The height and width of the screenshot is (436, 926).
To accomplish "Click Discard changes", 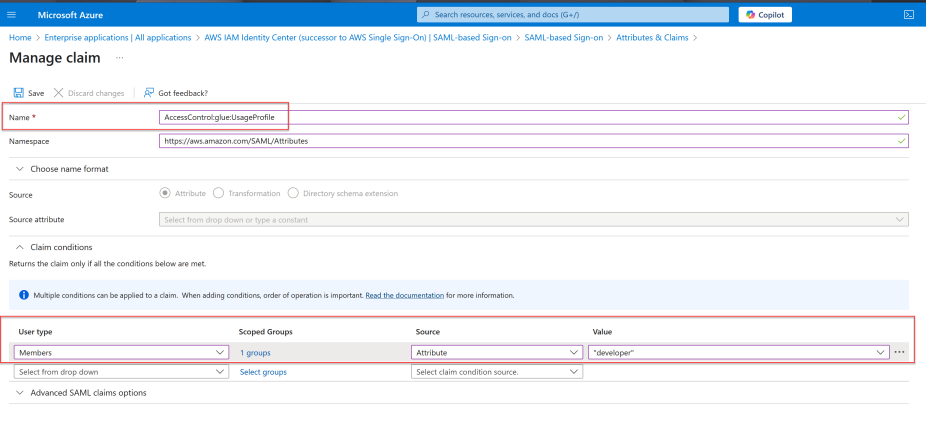I will (96, 93).
